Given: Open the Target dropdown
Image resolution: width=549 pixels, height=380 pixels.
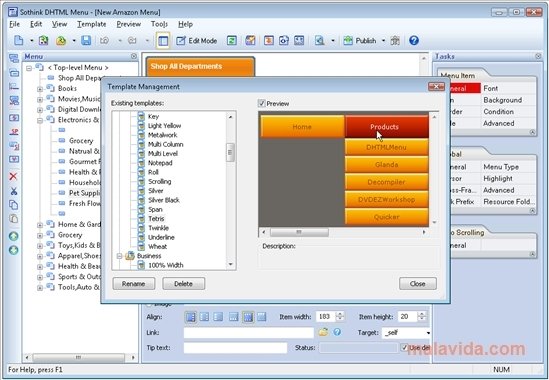Looking at the screenshot, I should [428, 333].
